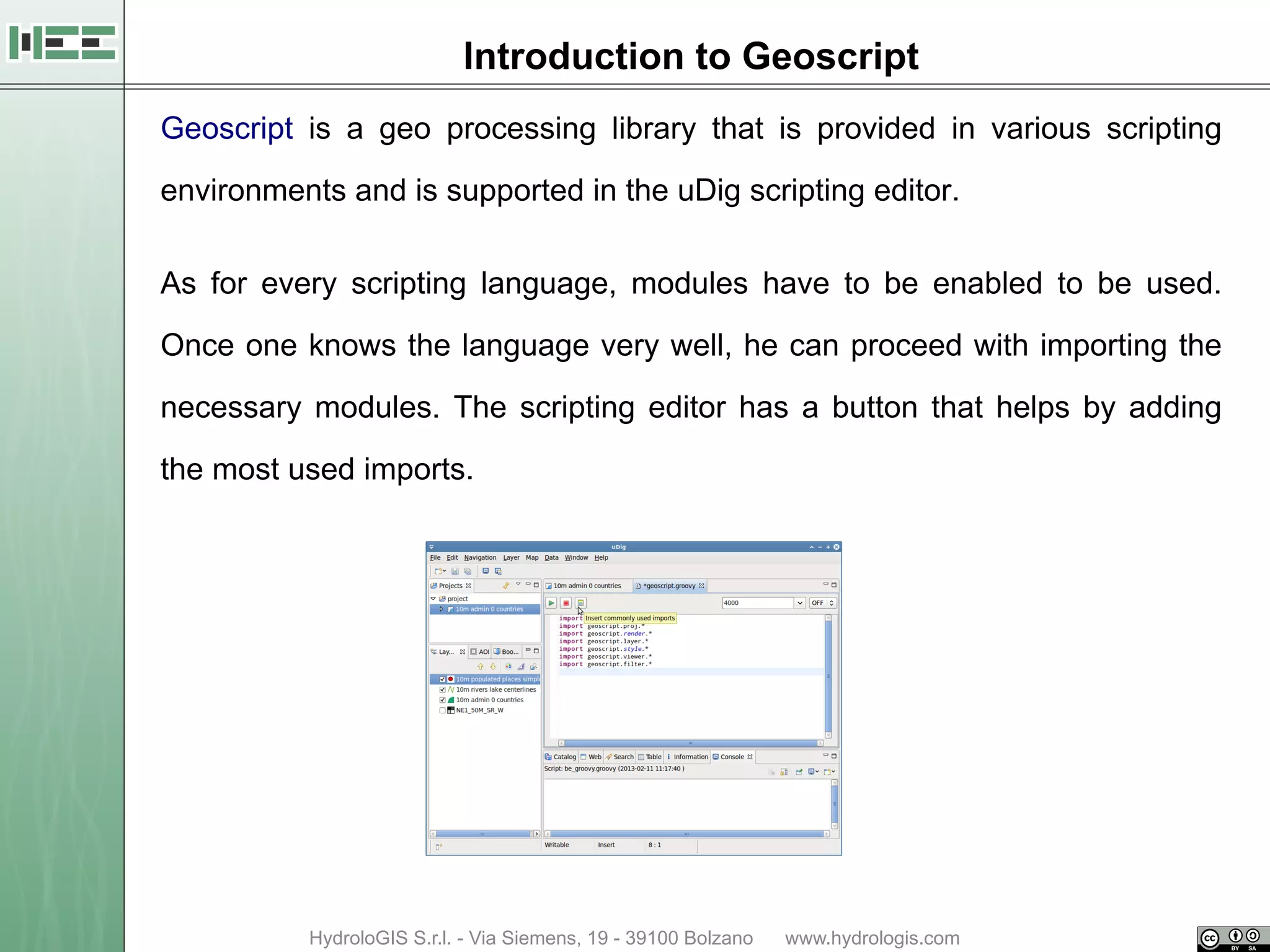The image size is (1270, 952).
Task: Open the Edit menu
Action: [x=452, y=558]
